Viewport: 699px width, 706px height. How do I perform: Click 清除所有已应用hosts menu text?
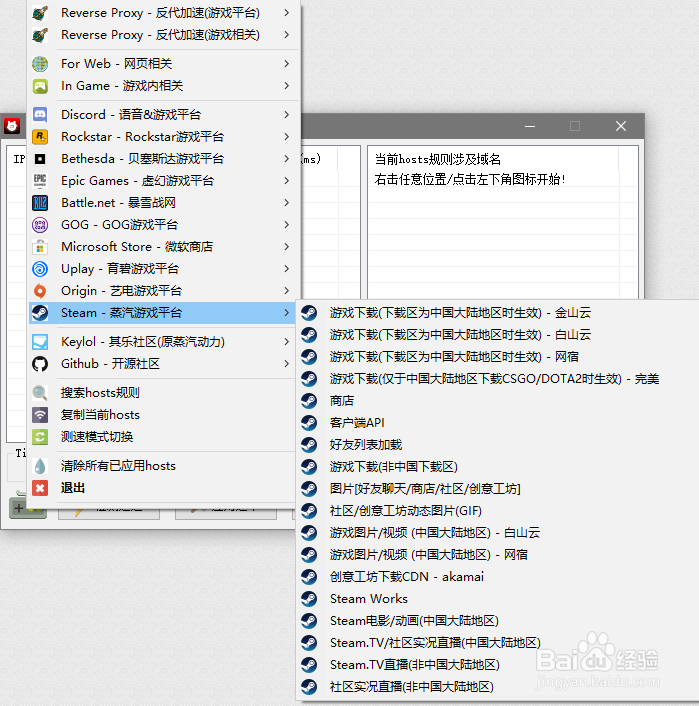[118, 466]
